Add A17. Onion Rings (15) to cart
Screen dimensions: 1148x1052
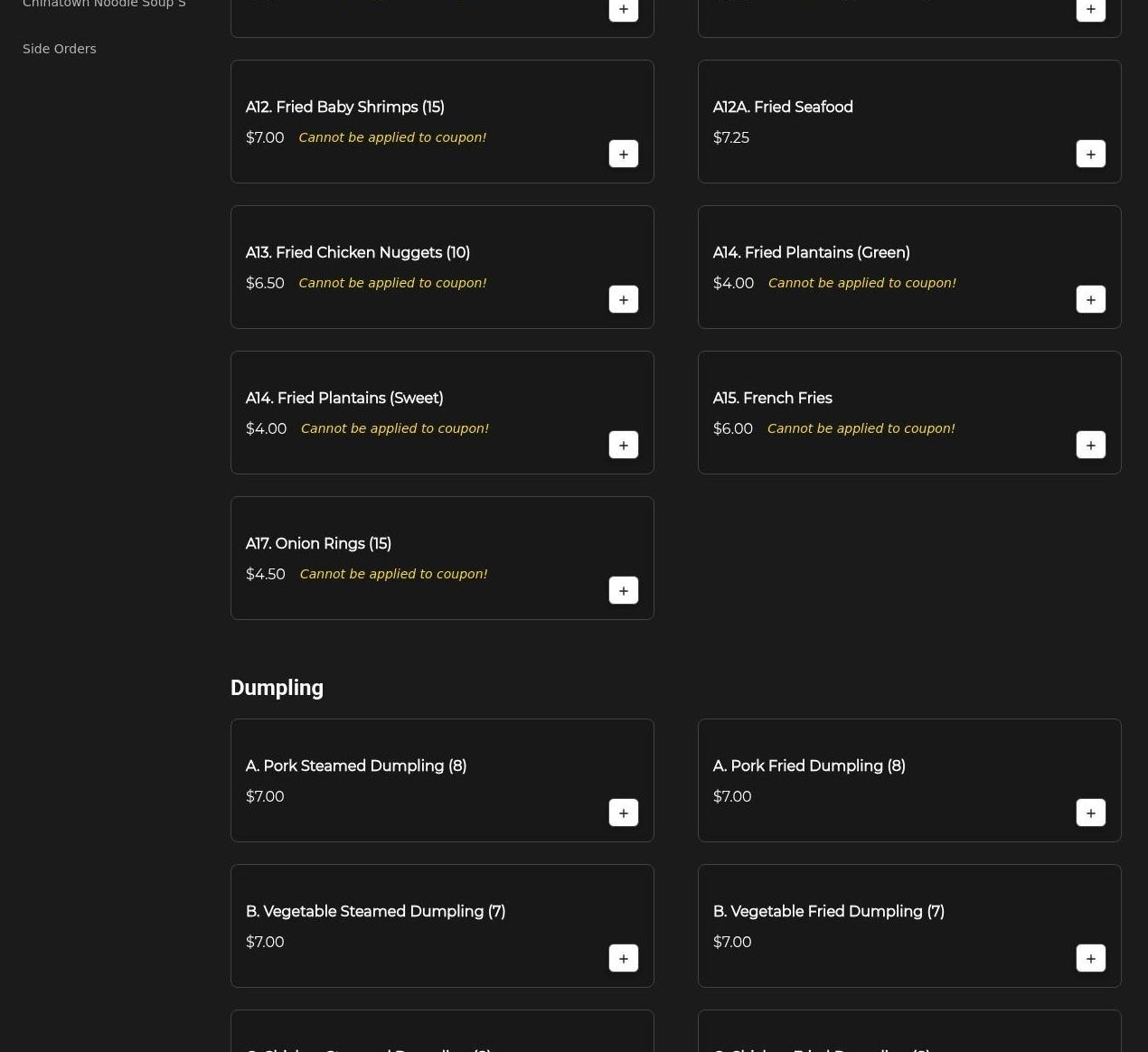click(624, 590)
